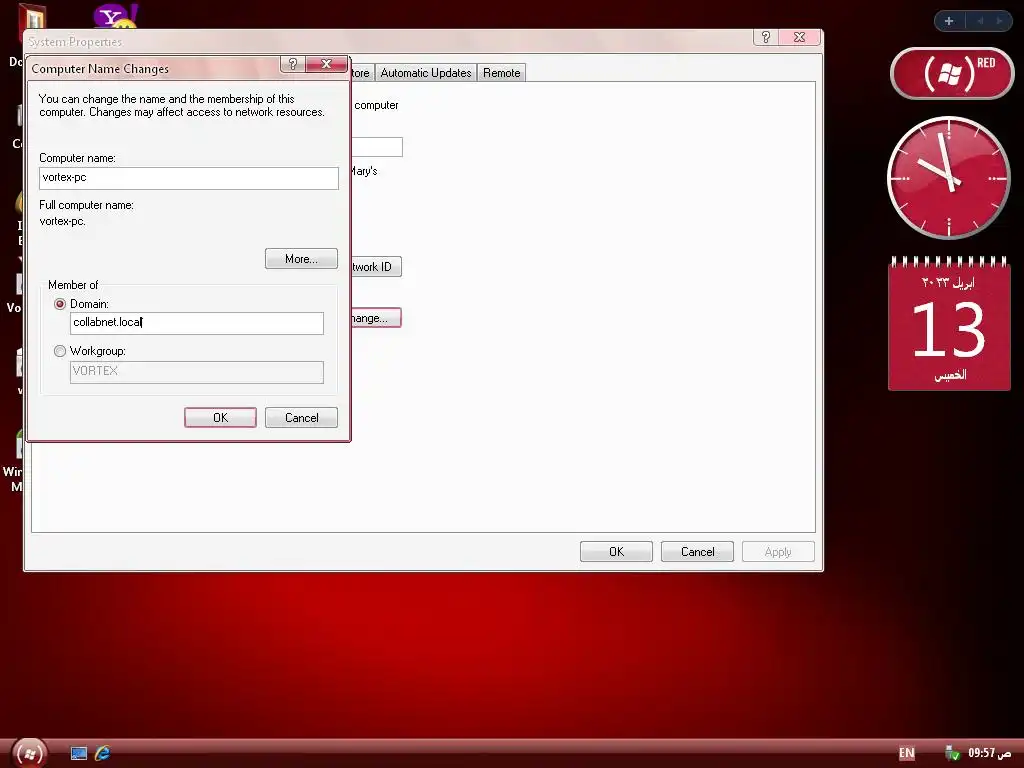The height and width of the screenshot is (768, 1024).
Task: Click the EN language indicator
Action: [x=906, y=753]
